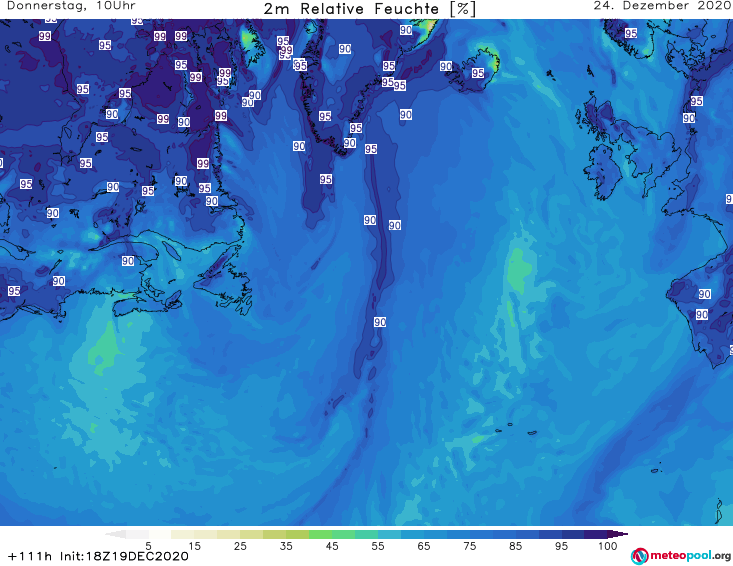This screenshot has height=566, width=733.
Task: Click the '2m Relative Feuchte [%]' title
Action: pyautogui.click(x=370, y=9)
